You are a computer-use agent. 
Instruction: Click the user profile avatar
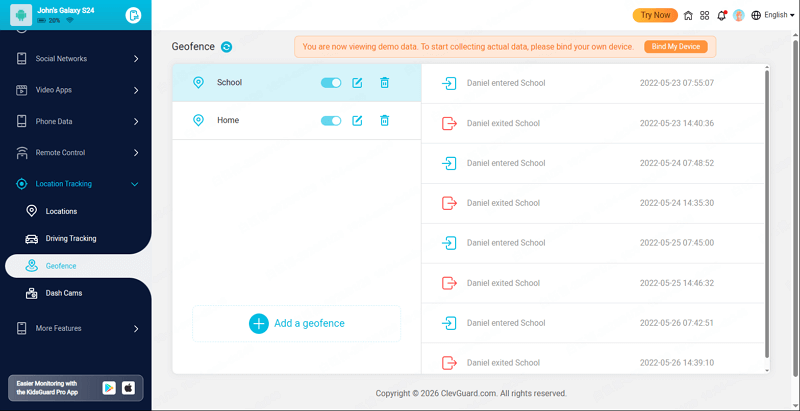pyautogui.click(x=738, y=15)
